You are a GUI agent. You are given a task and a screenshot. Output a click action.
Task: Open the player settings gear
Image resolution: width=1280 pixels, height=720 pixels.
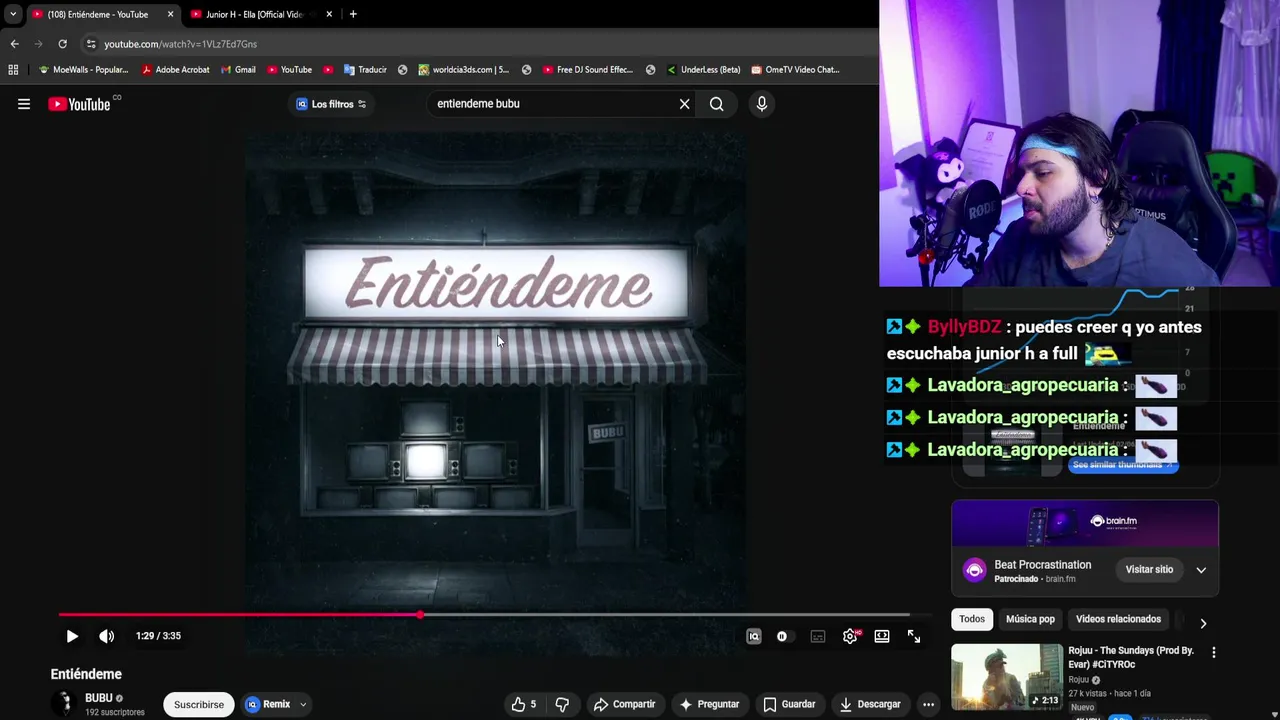(850, 636)
